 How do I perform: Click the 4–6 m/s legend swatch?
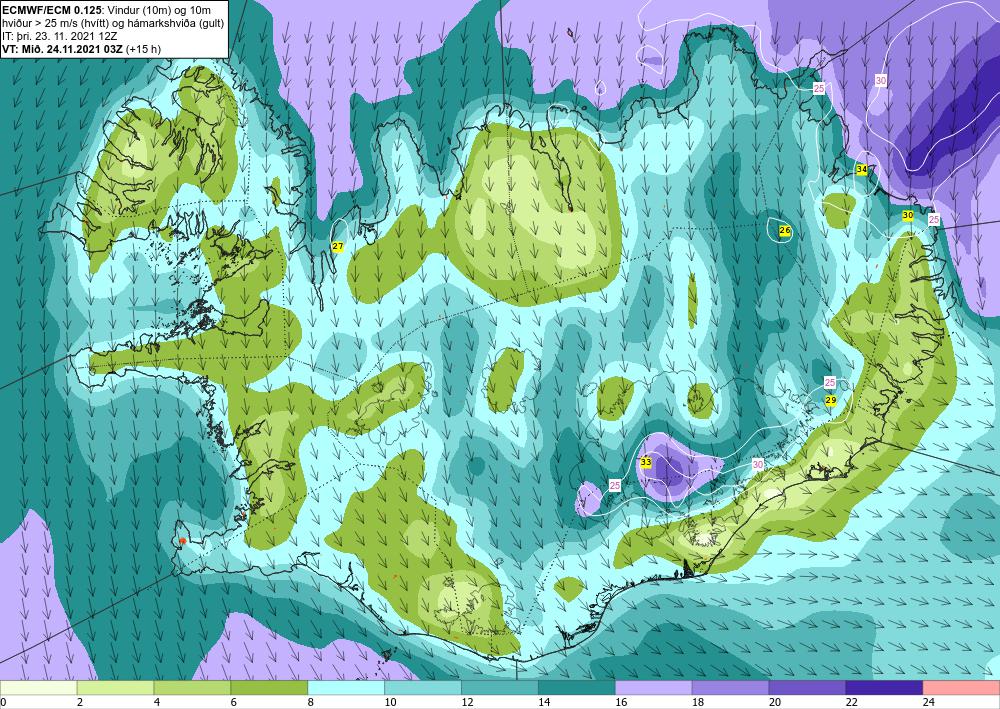click(x=192, y=688)
